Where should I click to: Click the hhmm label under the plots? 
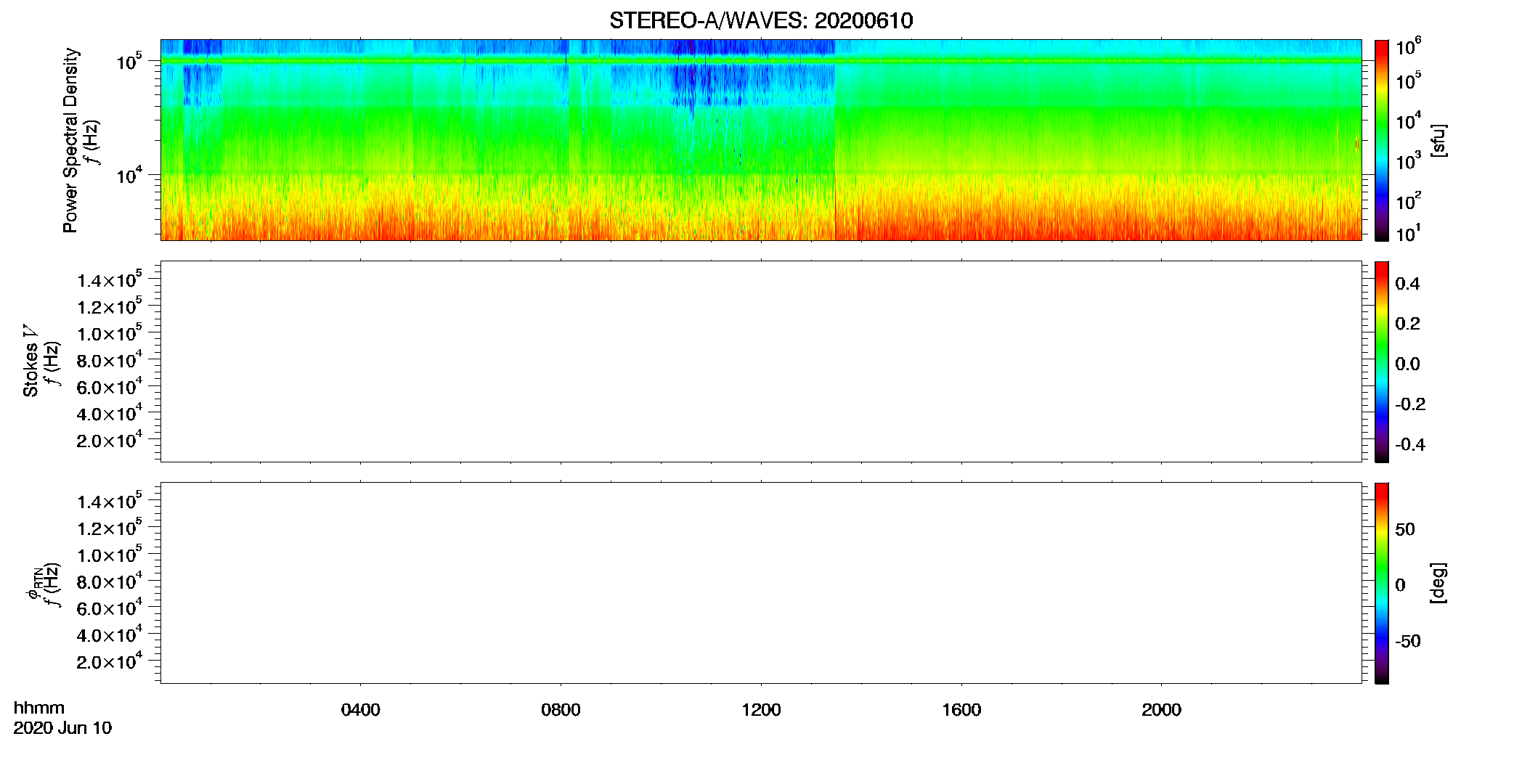[x=39, y=709]
